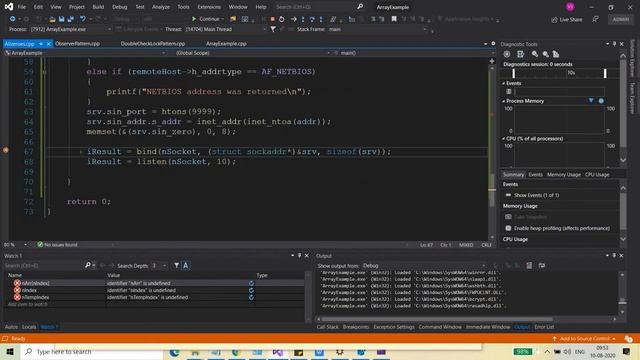Click the Output panel horizontal scrollbar
The height and width of the screenshot is (360, 640).
[437, 319]
